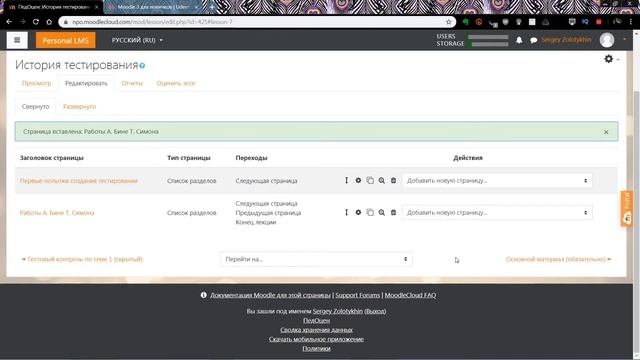Open the ПедОцен footer link
640x360 pixels.
click(x=316, y=320)
